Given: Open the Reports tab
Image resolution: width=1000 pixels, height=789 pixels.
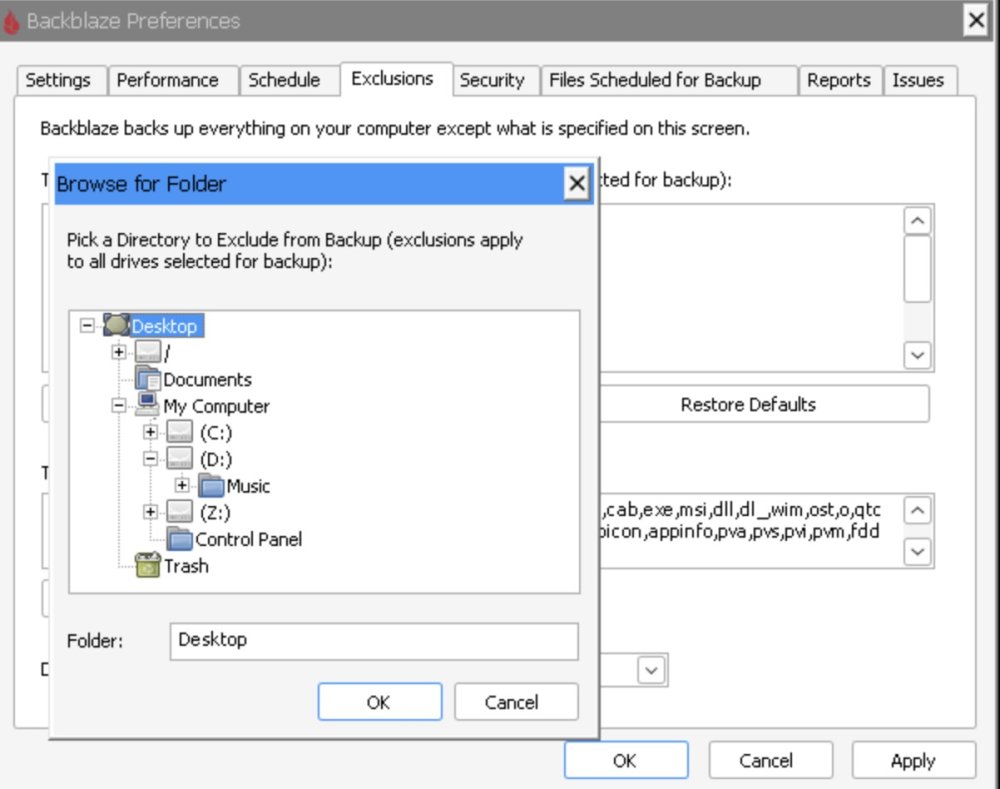Looking at the screenshot, I should (x=839, y=80).
